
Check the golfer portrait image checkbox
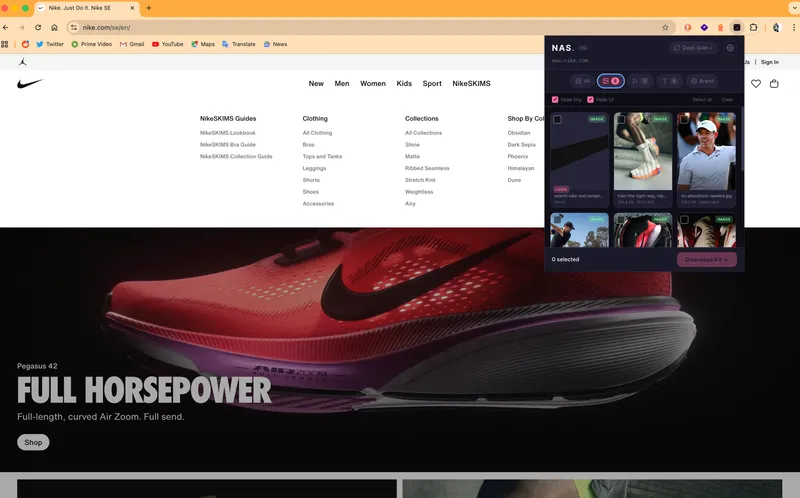684,119
